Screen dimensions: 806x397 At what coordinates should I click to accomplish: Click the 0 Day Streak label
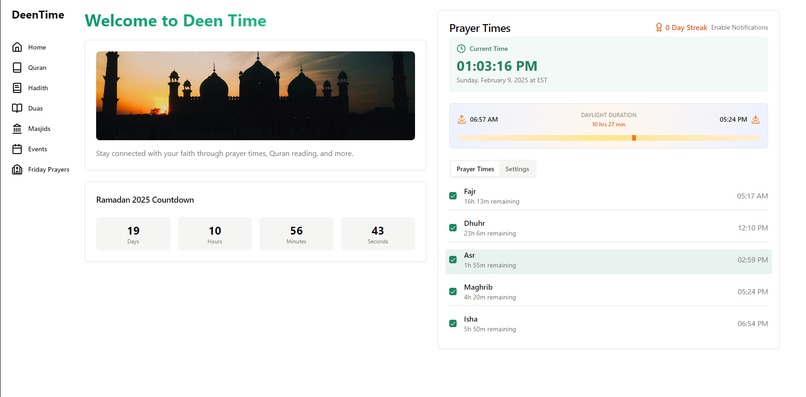686,28
